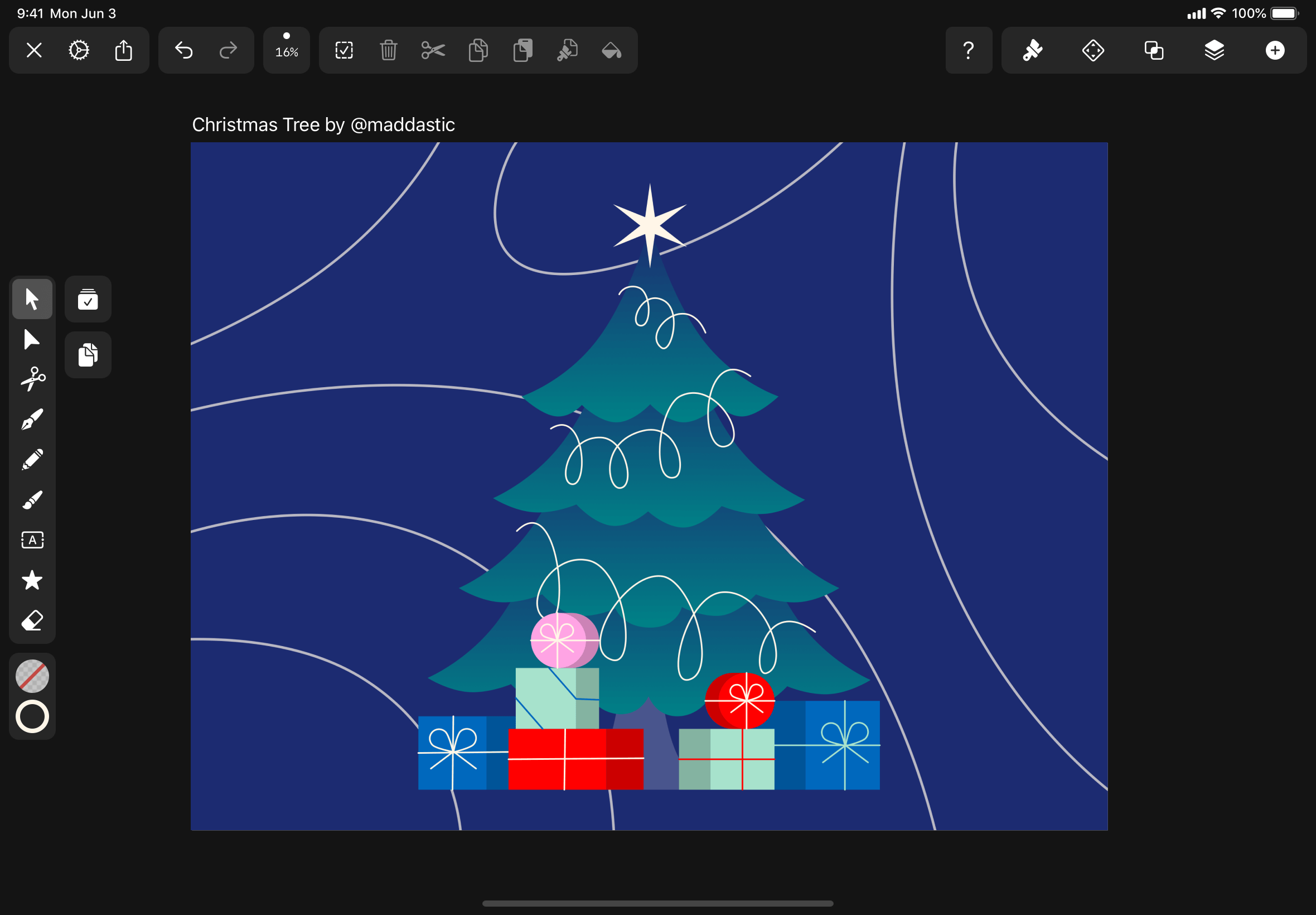Click the white star atop the tree
This screenshot has height=915, width=1316.
coord(649,225)
